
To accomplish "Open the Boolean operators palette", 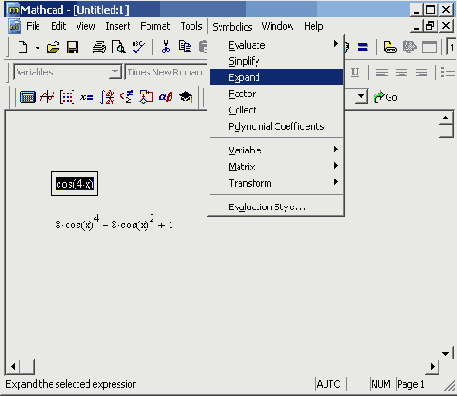I will (127, 97).
